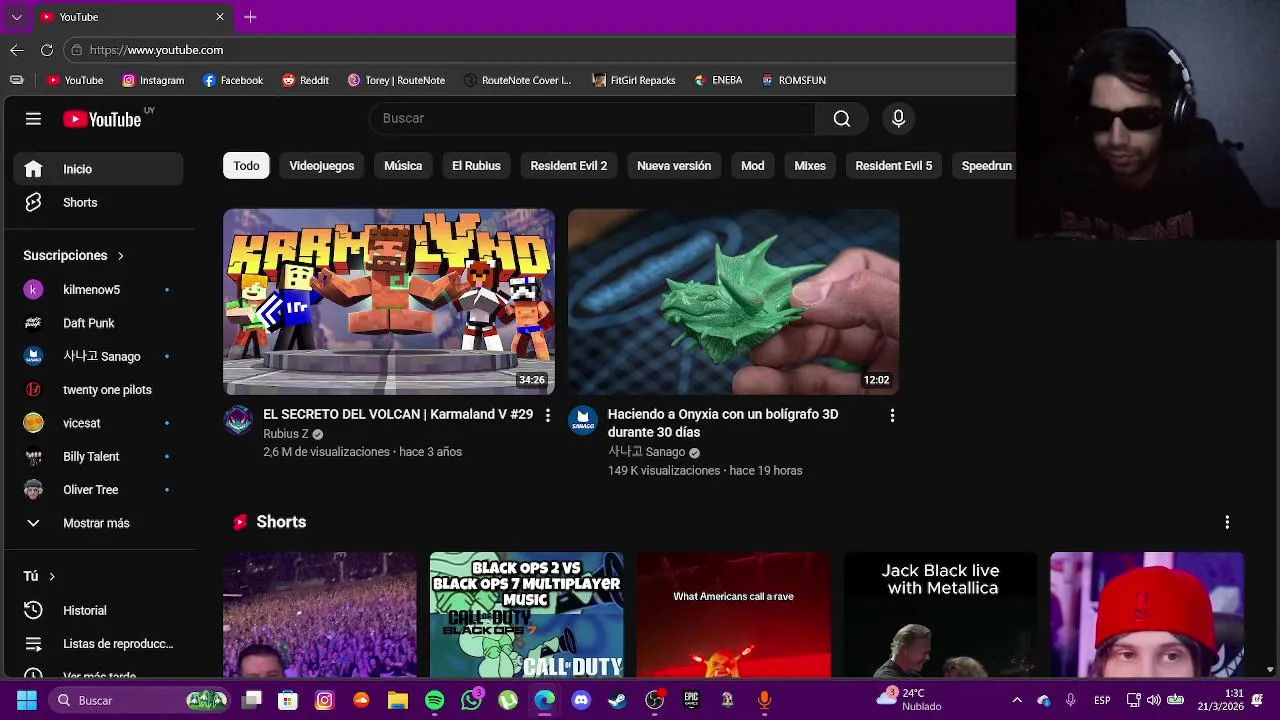Image resolution: width=1280 pixels, height=720 pixels.
Task: Click the browser address bar URL
Action: [x=156, y=50]
